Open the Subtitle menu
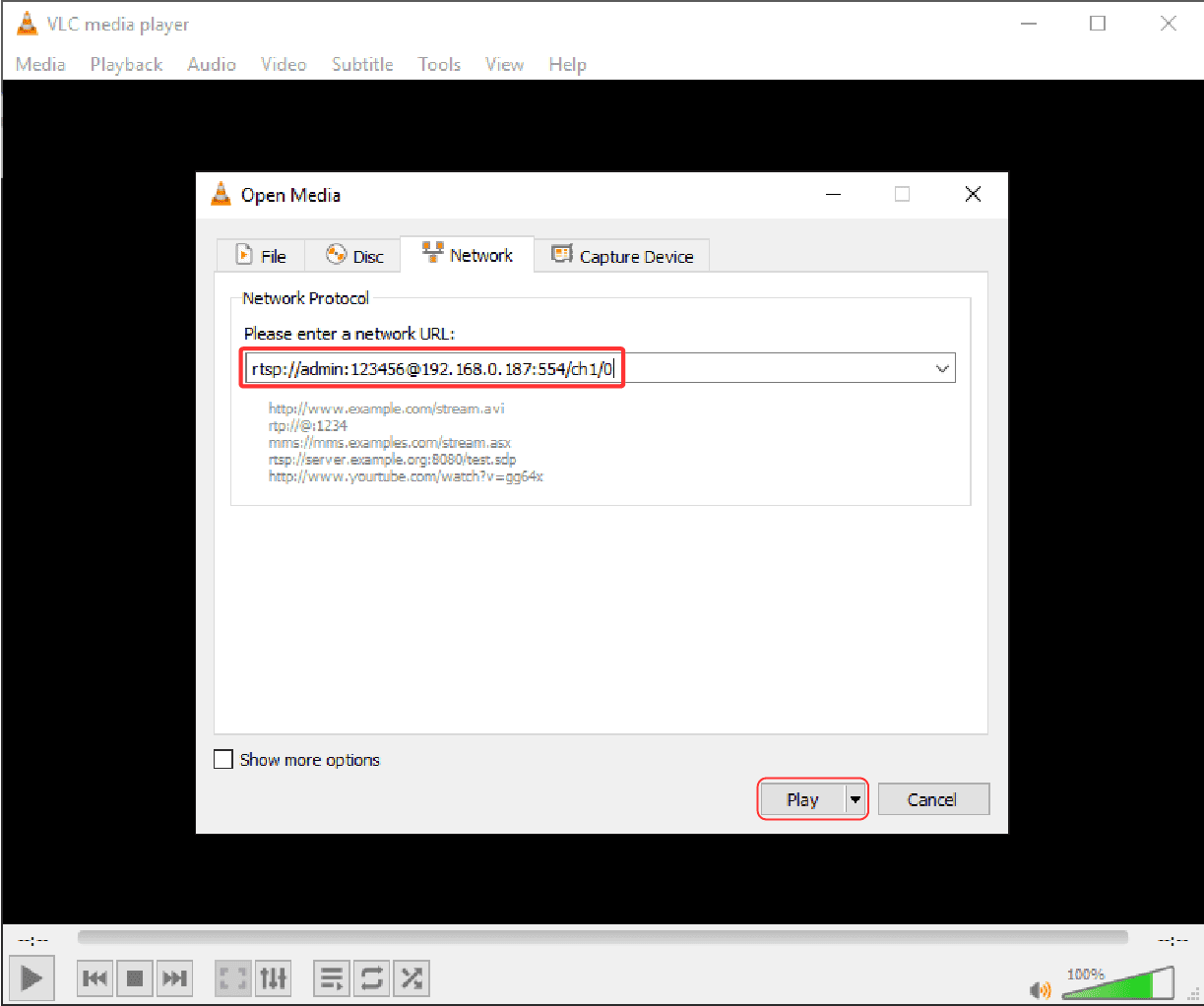The width and height of the screenshot is (1204, 1006). 362,64
